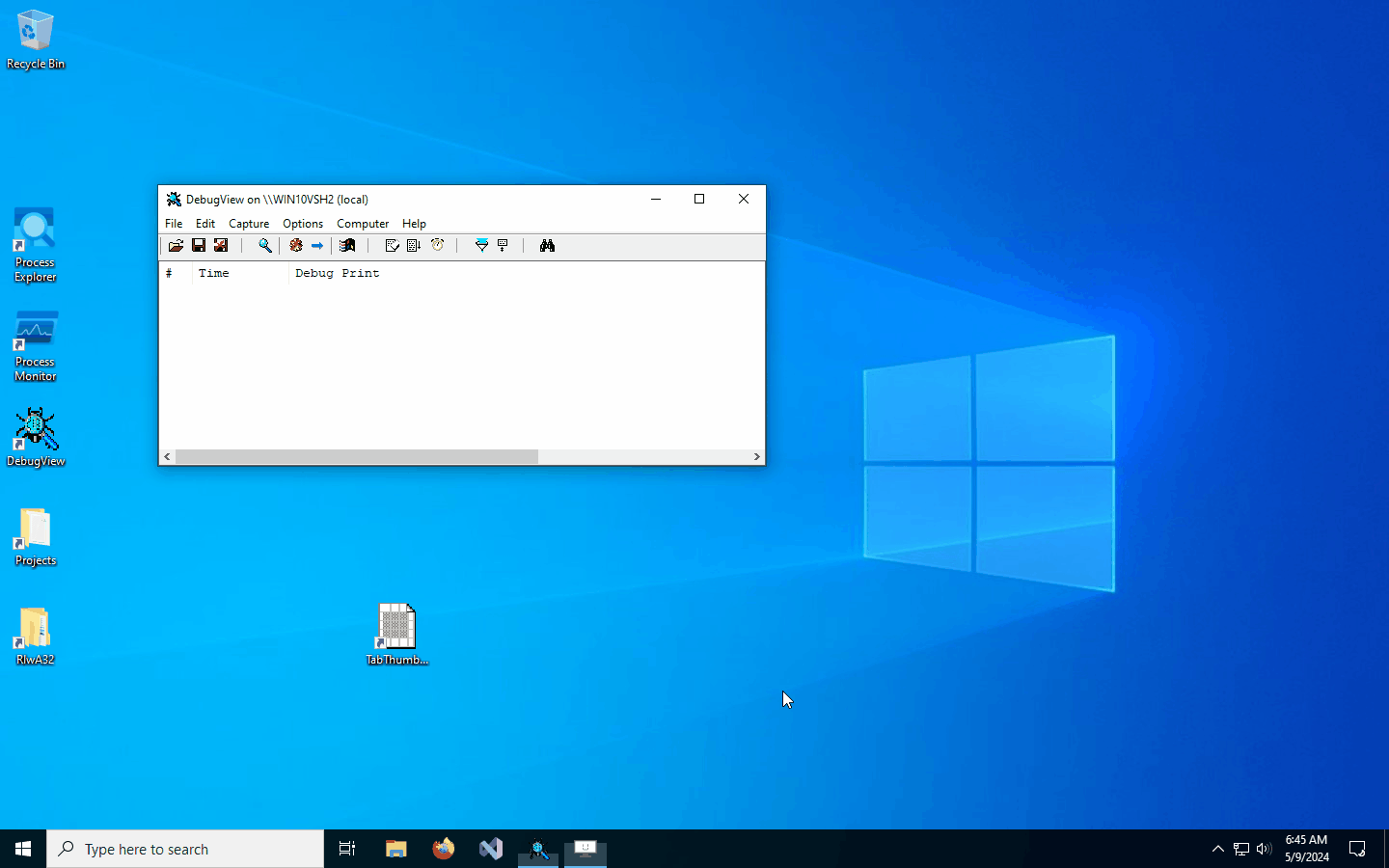Select the Projects folder shortcut
Viewport: 1389px width, 868px height.
[35, 537]
